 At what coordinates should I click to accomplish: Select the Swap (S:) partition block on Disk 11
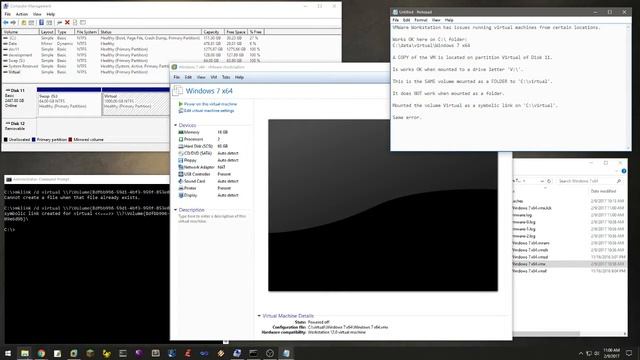[69, 101]
